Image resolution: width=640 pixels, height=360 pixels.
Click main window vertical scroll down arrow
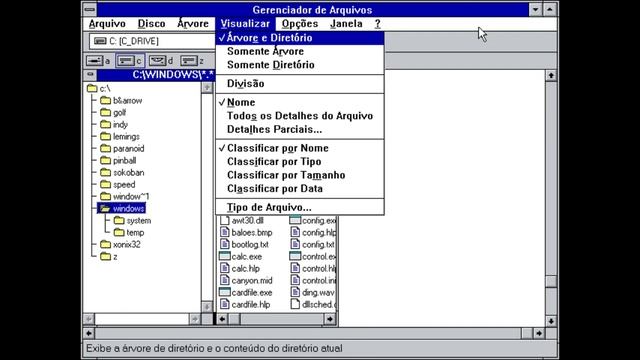click(x=551, y=321)
